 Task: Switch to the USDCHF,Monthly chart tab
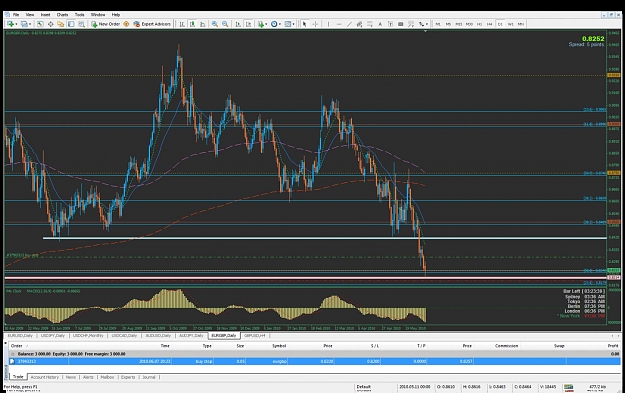point(89,336)
